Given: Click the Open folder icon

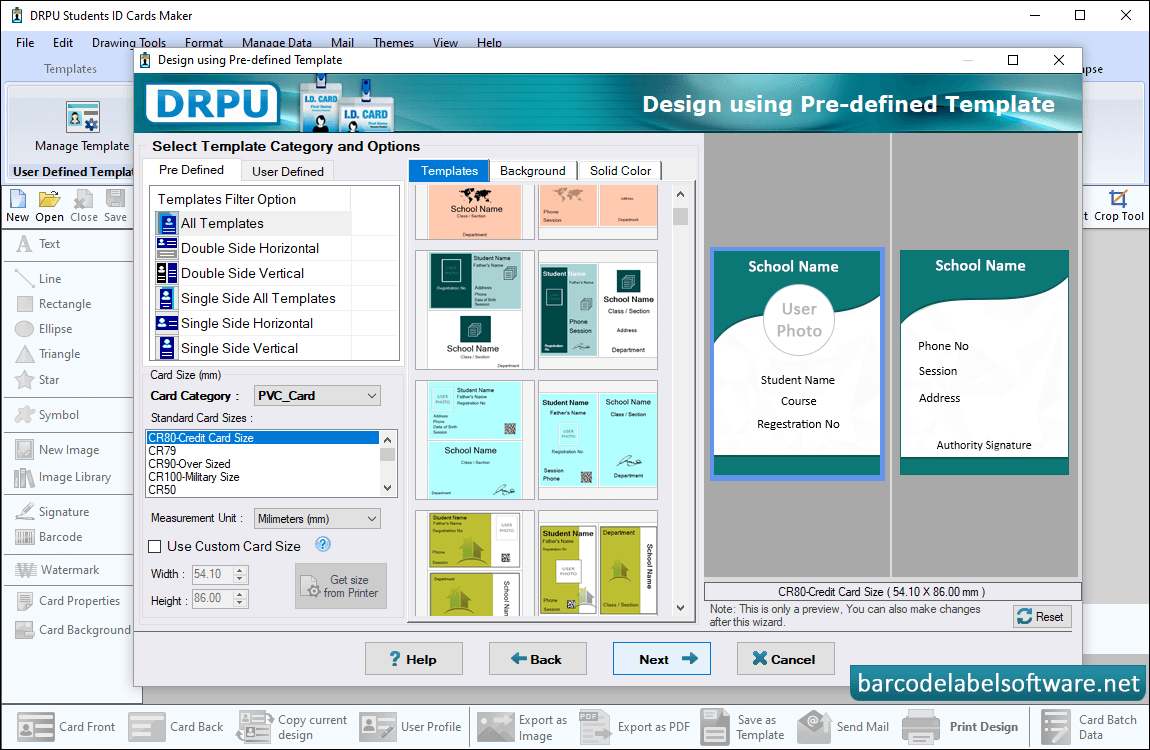Looking at the screenshot, I should pyautogui.click(x=49, y=199).
